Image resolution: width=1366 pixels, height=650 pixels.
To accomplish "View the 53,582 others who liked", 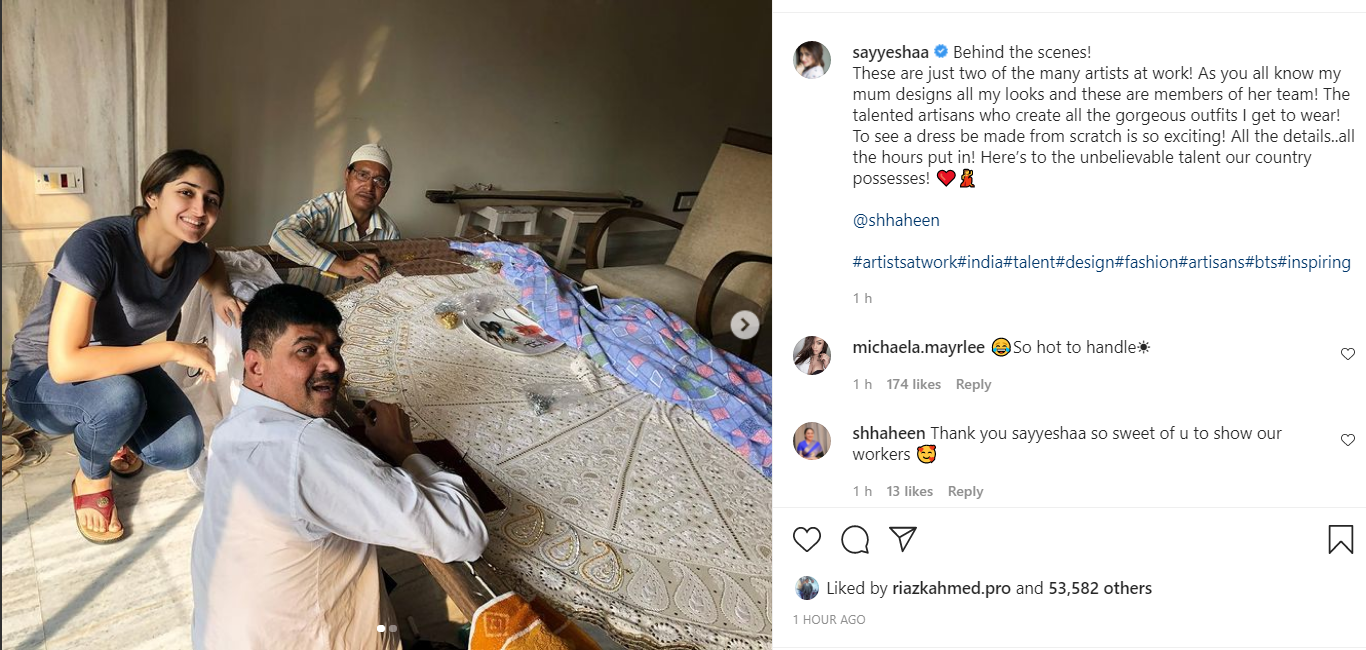I will pos(1100,588).
